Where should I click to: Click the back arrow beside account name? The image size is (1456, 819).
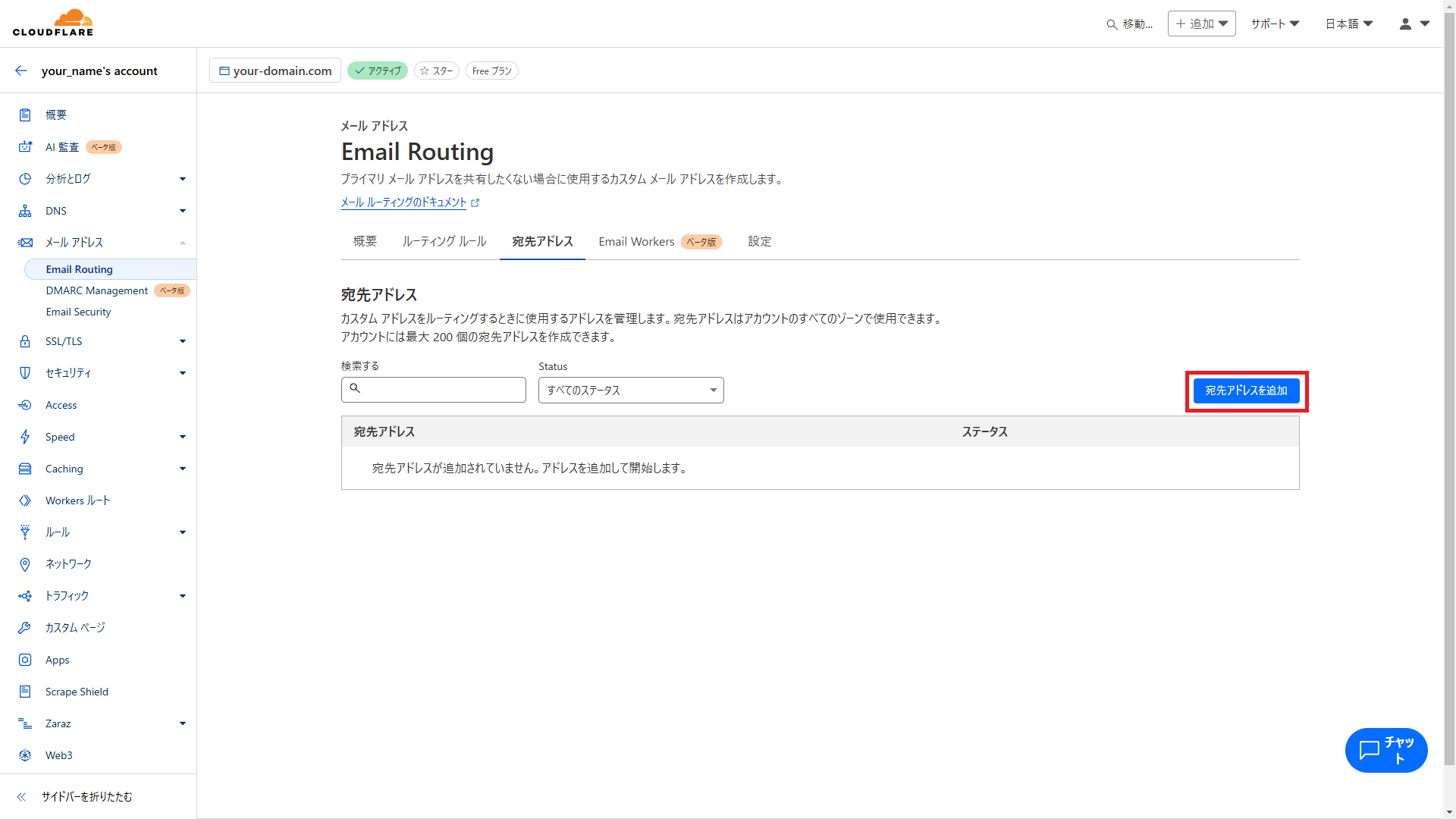point(21,71)
